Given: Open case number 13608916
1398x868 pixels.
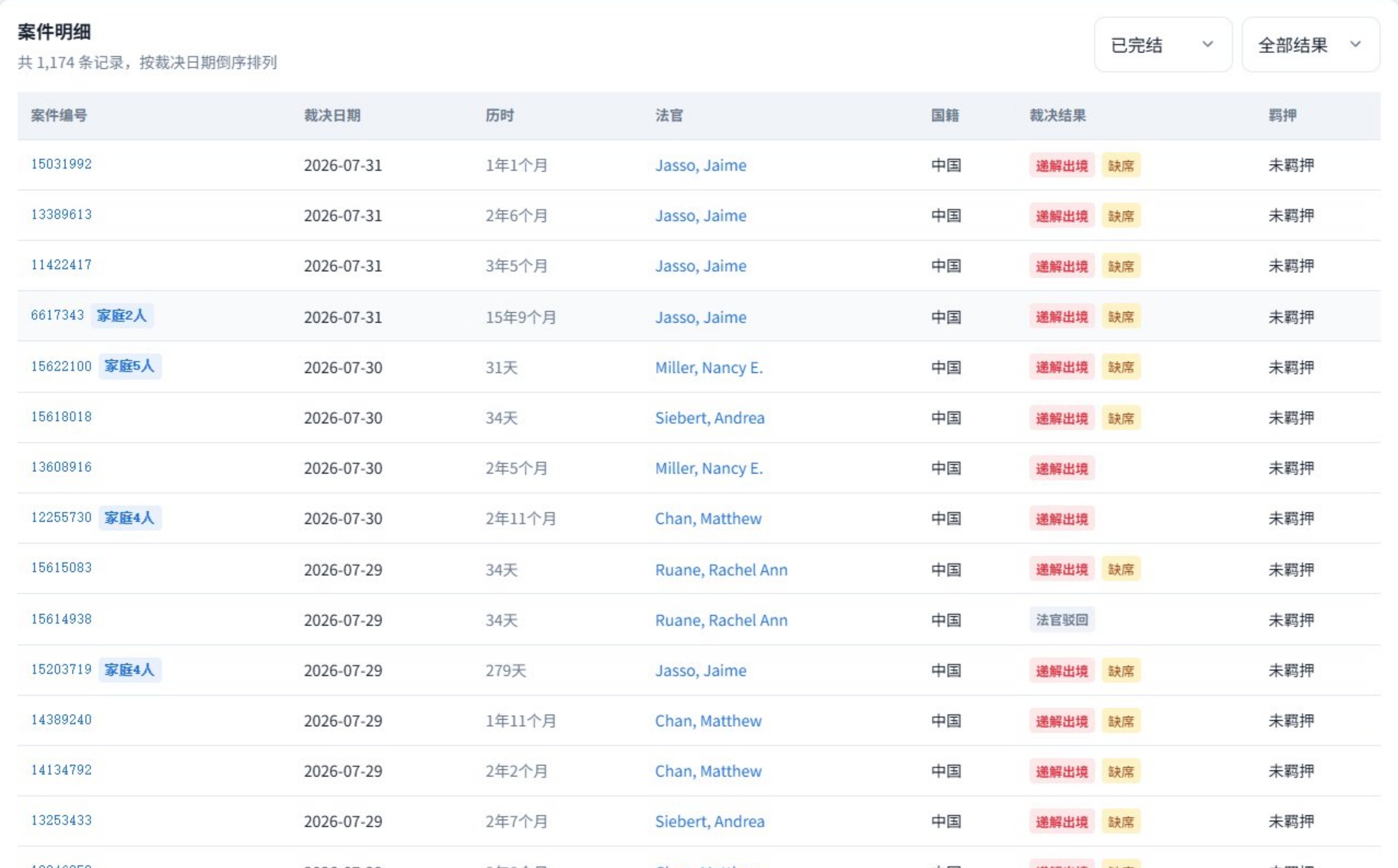Looking at the screenshot, I should click(62, 467).
